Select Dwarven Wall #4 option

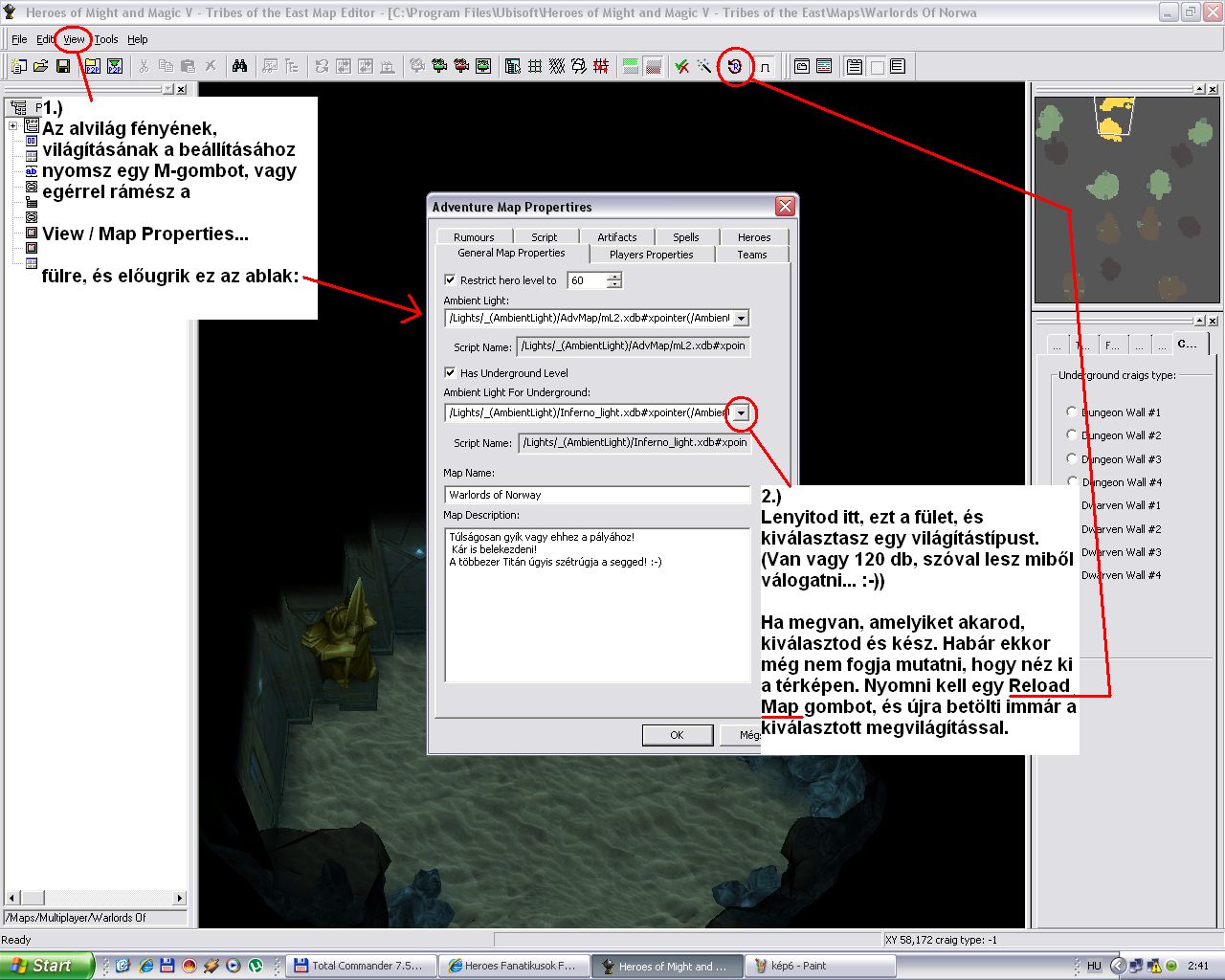pos(1121,575)
